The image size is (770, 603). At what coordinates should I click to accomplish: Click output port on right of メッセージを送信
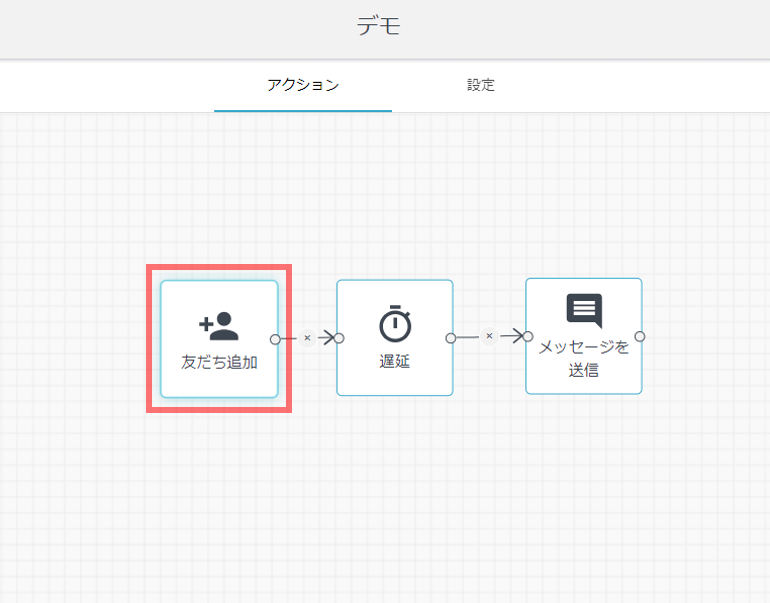coord(640,336)
